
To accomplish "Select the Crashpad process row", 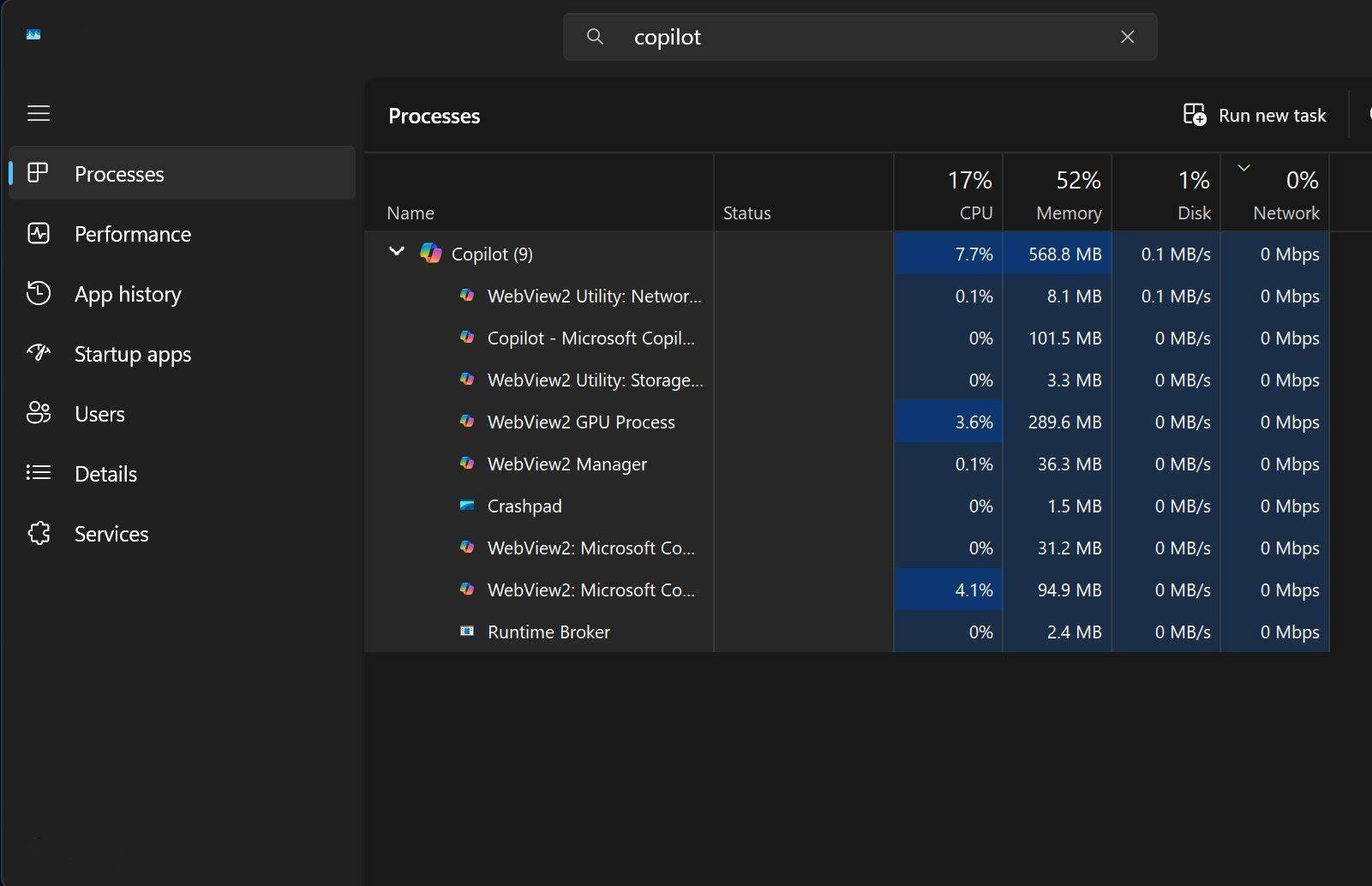I will pos(847,506).
